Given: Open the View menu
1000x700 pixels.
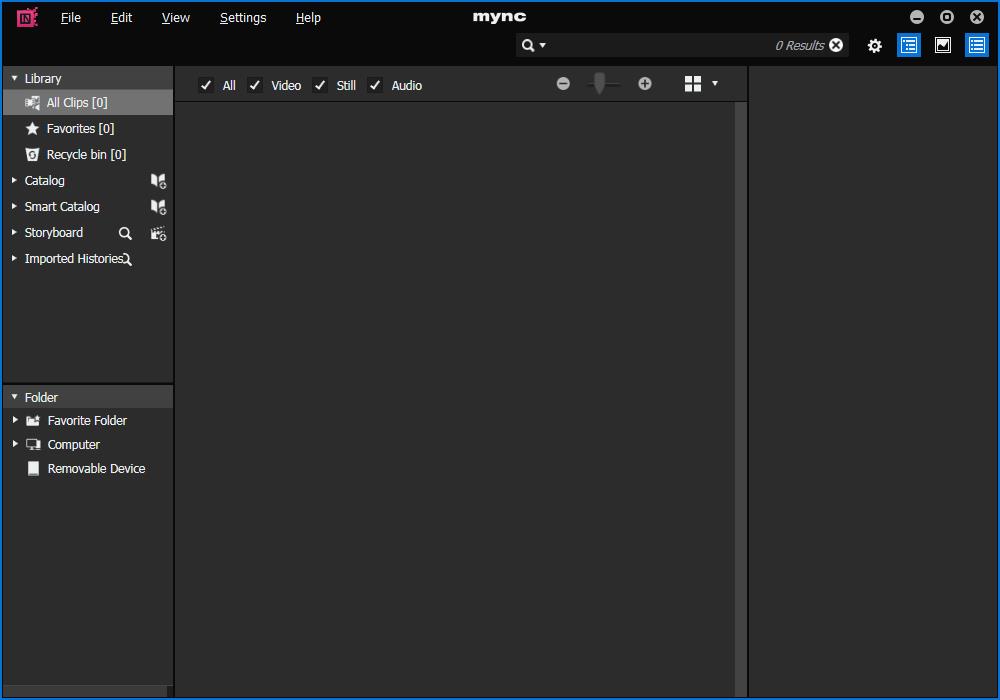Looking at the screenshot, I should click(x=175, y=18).
